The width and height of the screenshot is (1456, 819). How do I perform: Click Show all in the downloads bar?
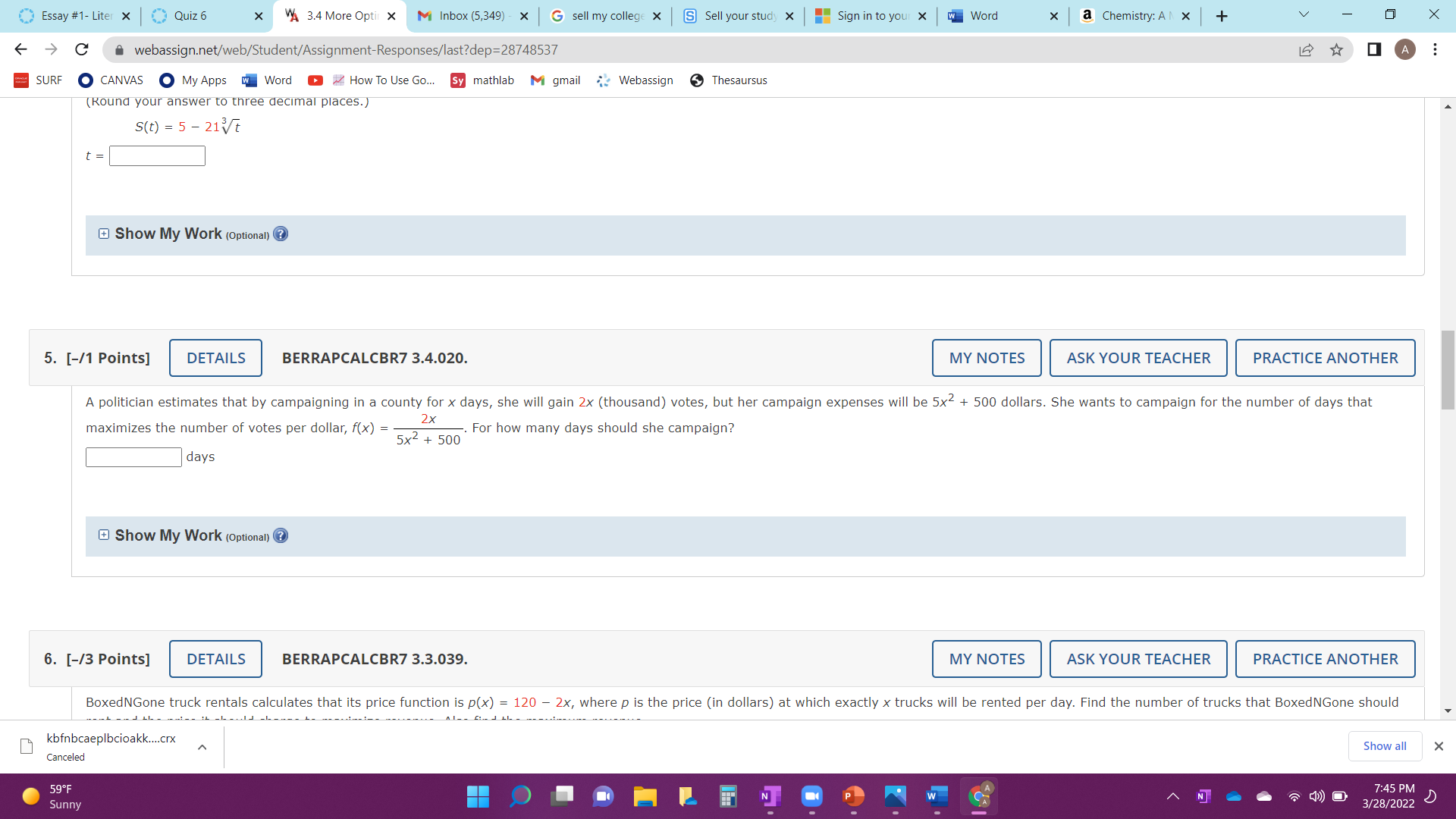pos(1385,745)
